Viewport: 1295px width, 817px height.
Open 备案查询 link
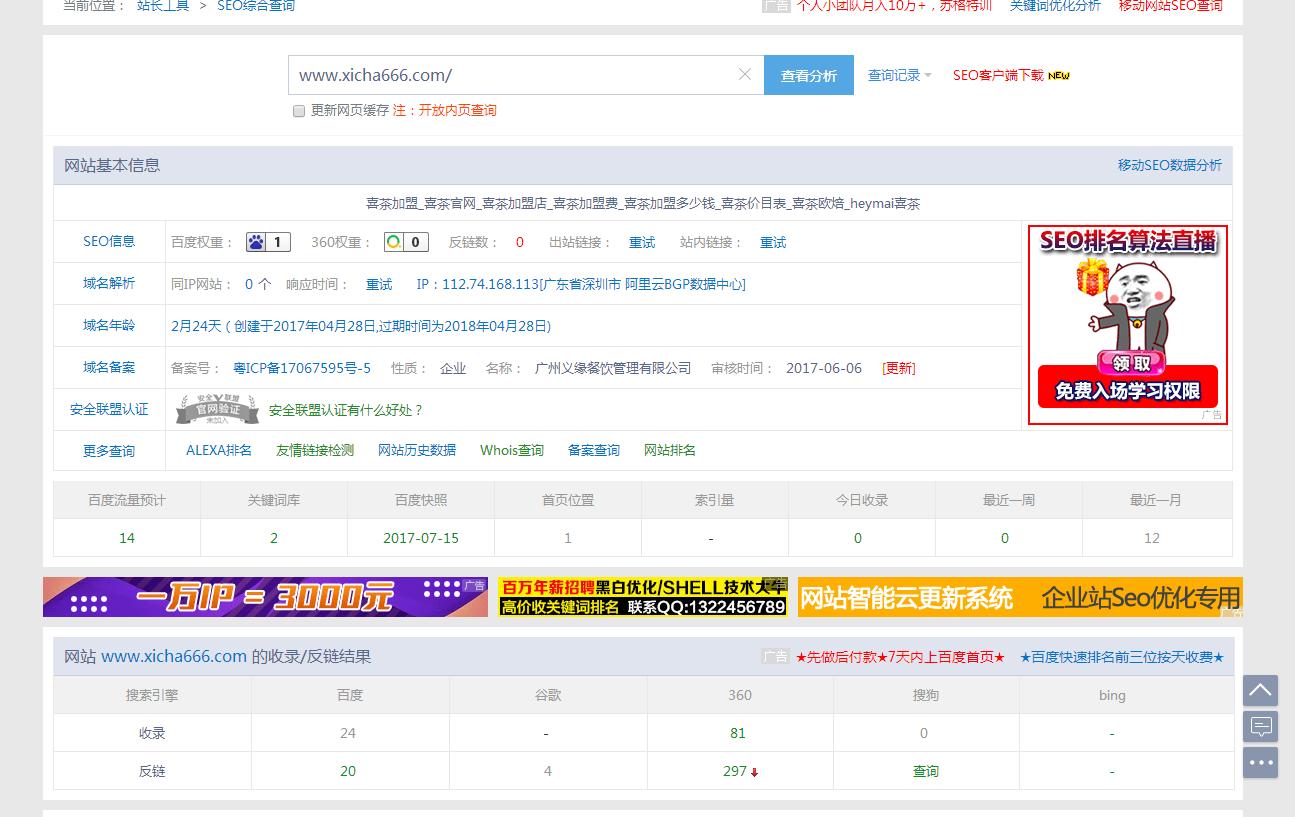(594, 450)
